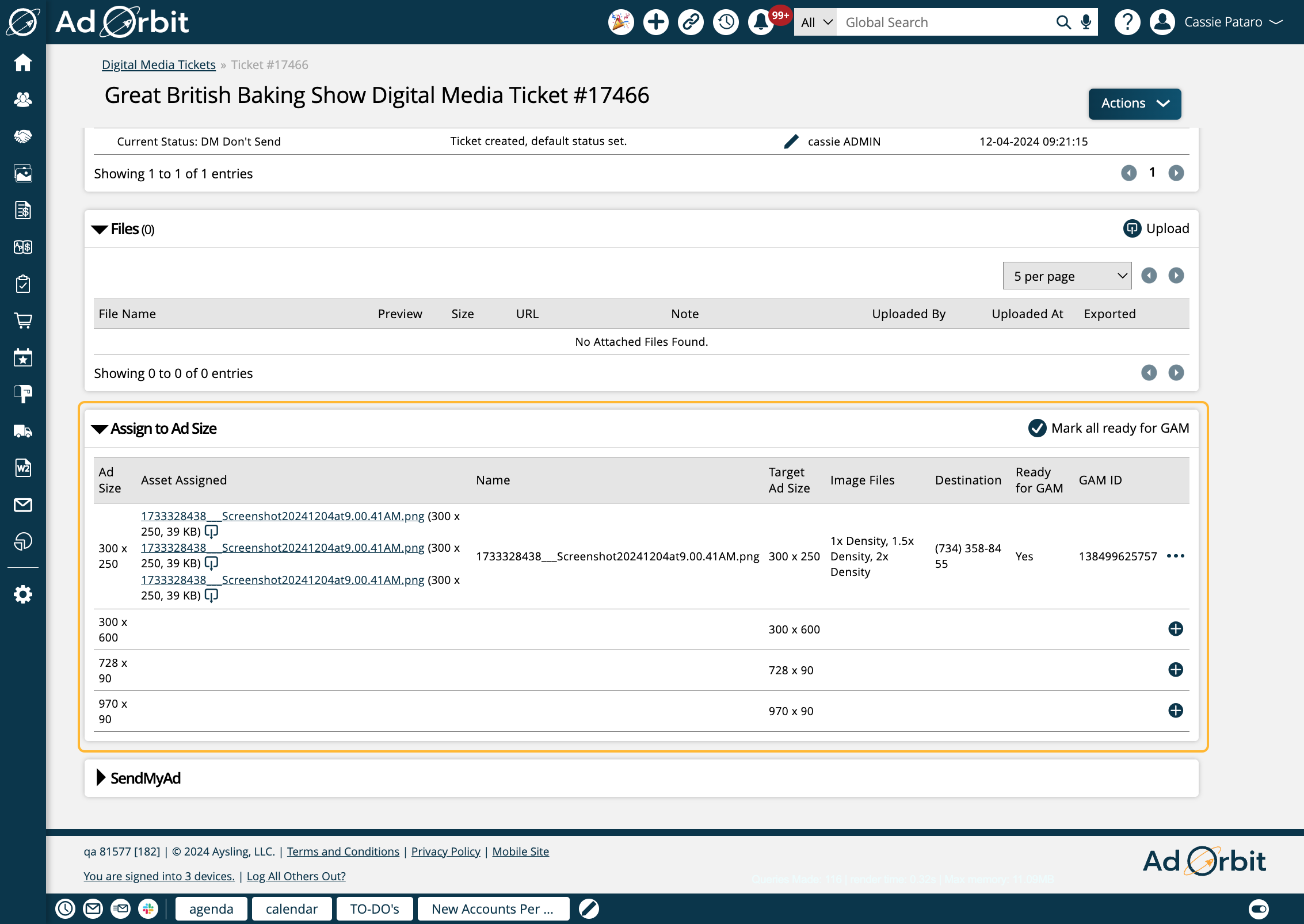Click You are signed into 3 devices link
Screen dimensions: 1304x924
[x=159, y=876]
